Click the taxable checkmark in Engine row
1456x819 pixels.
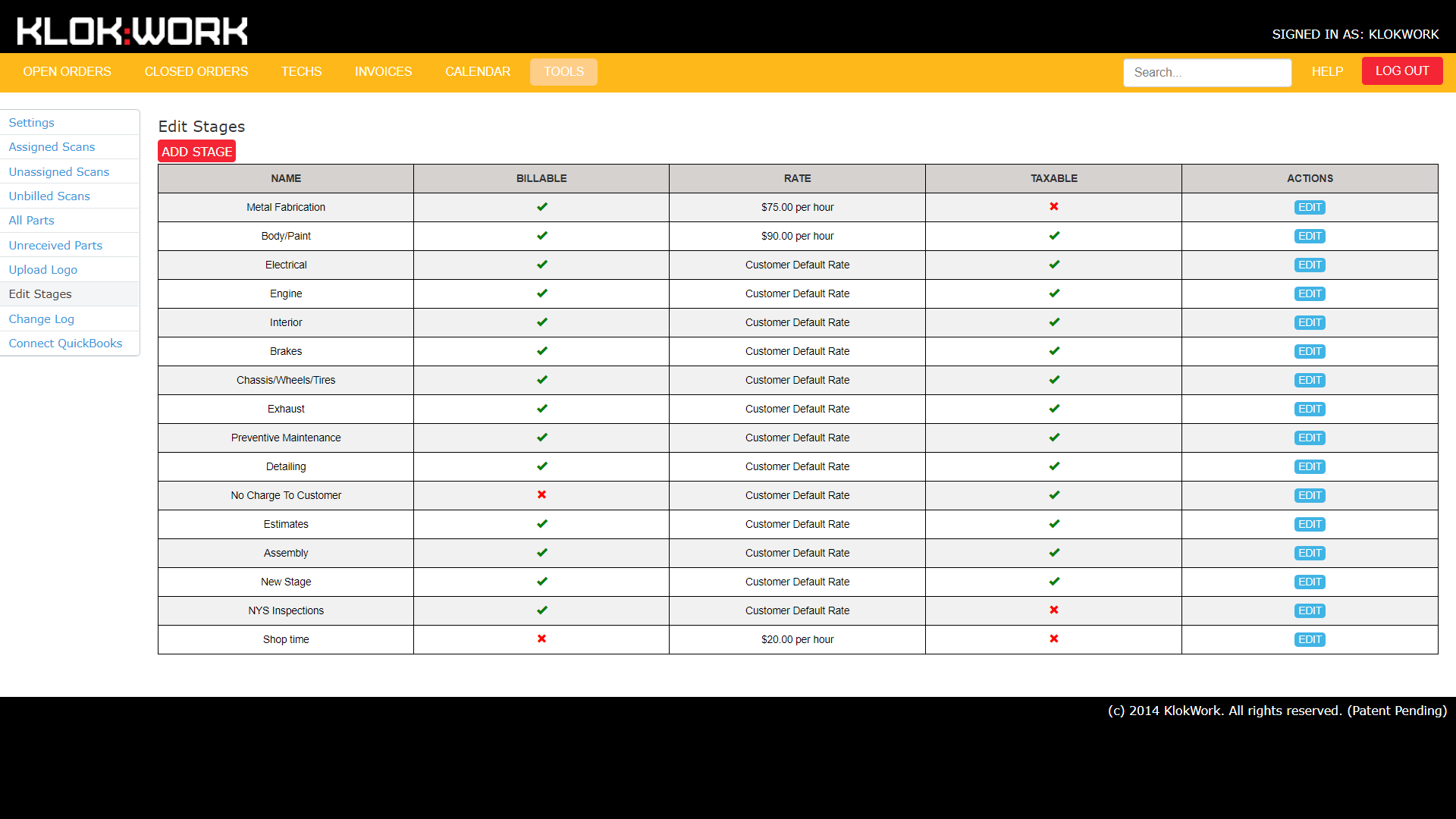coord(1053,293)
